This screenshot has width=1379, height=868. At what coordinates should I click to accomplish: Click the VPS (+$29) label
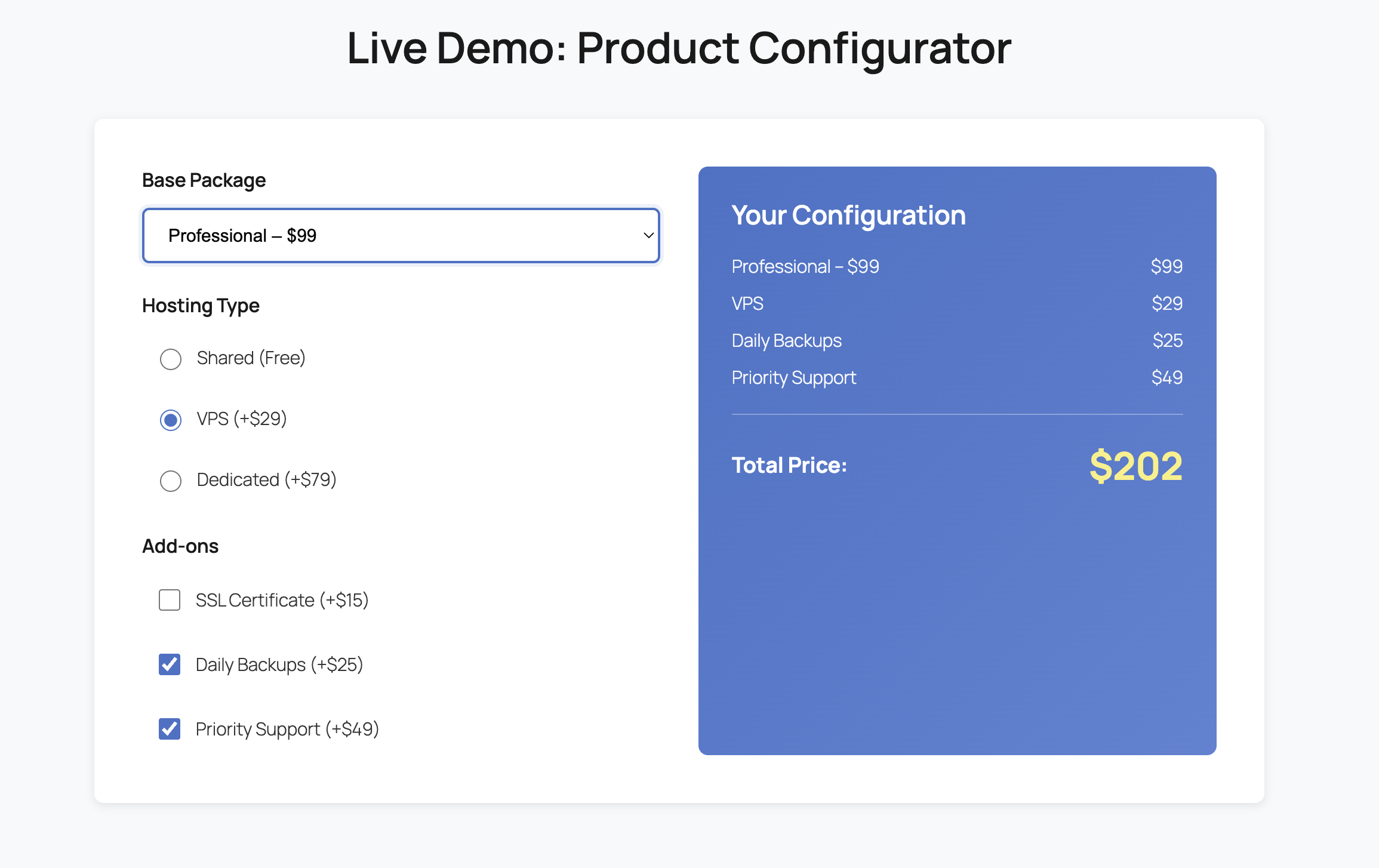(x=242, y=419)
